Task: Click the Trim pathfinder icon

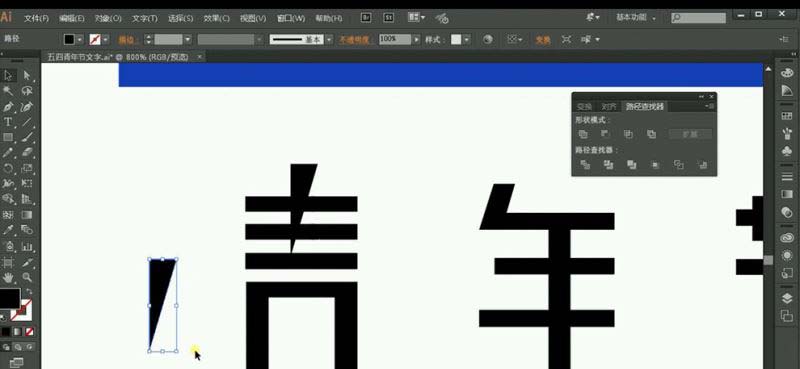Action: click(x=608, y=165)
